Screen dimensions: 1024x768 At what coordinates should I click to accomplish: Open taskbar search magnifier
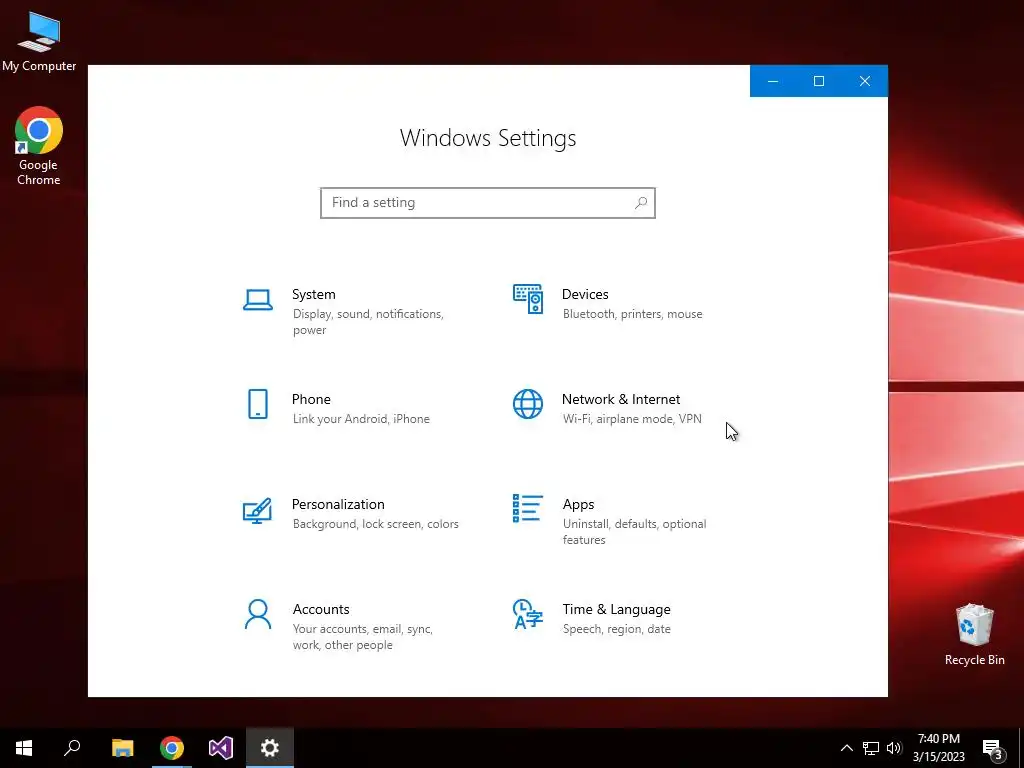[72, 748]
